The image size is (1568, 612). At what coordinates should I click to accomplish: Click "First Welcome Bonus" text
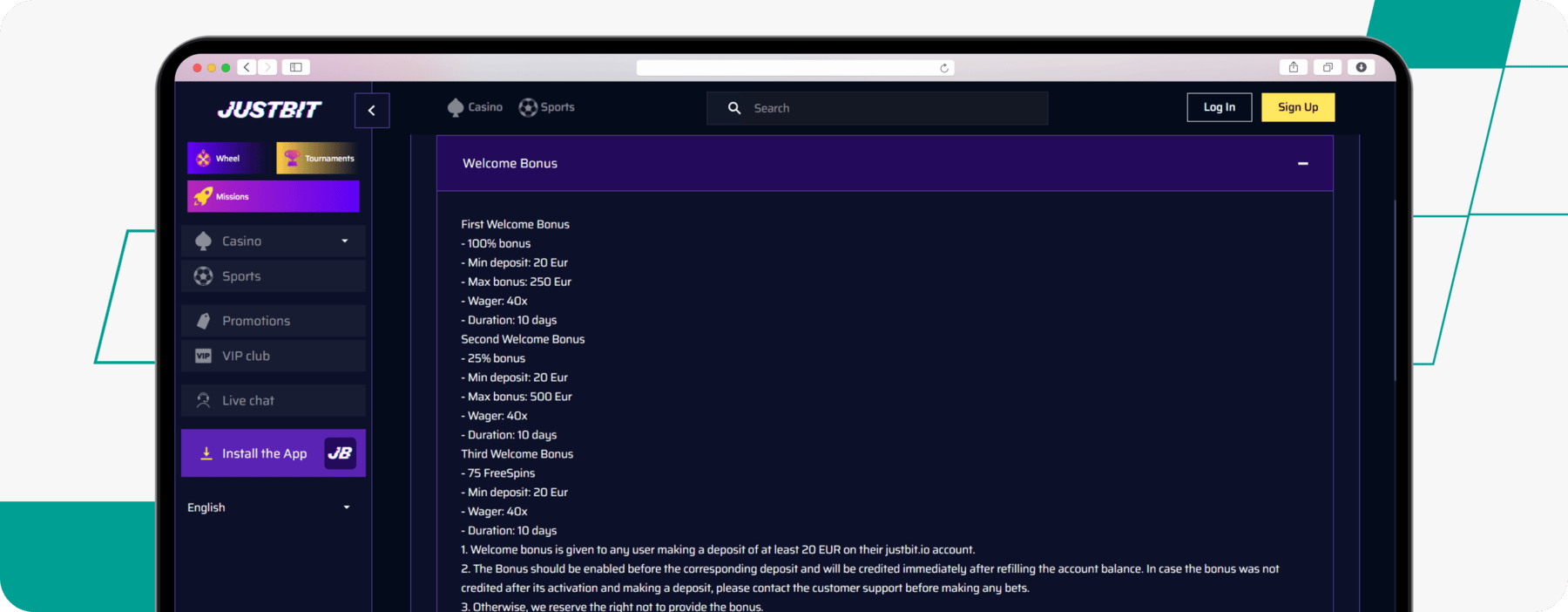(x=515, y=224)
